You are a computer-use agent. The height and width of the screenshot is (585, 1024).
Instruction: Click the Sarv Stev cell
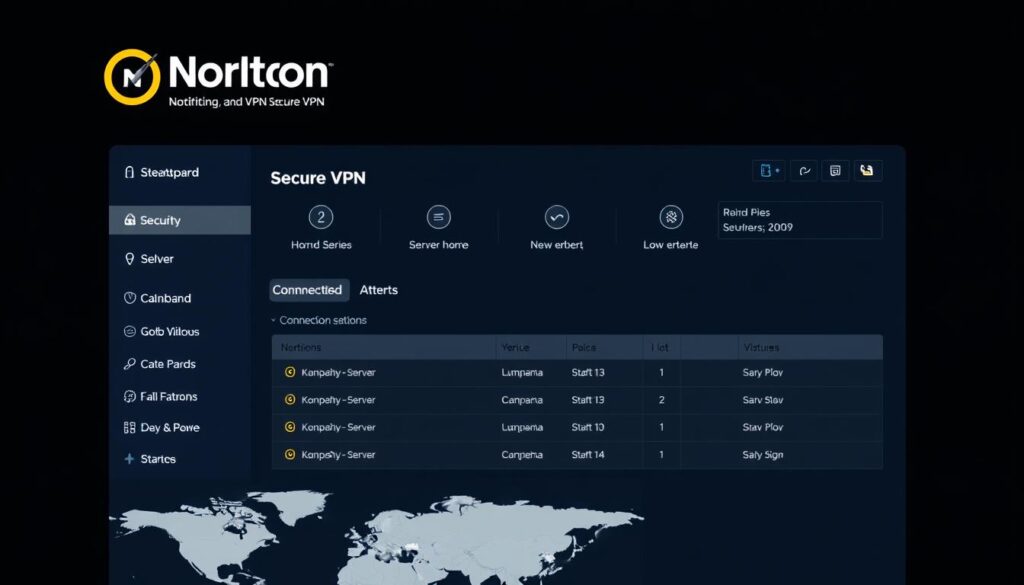(x=763, y=400)
